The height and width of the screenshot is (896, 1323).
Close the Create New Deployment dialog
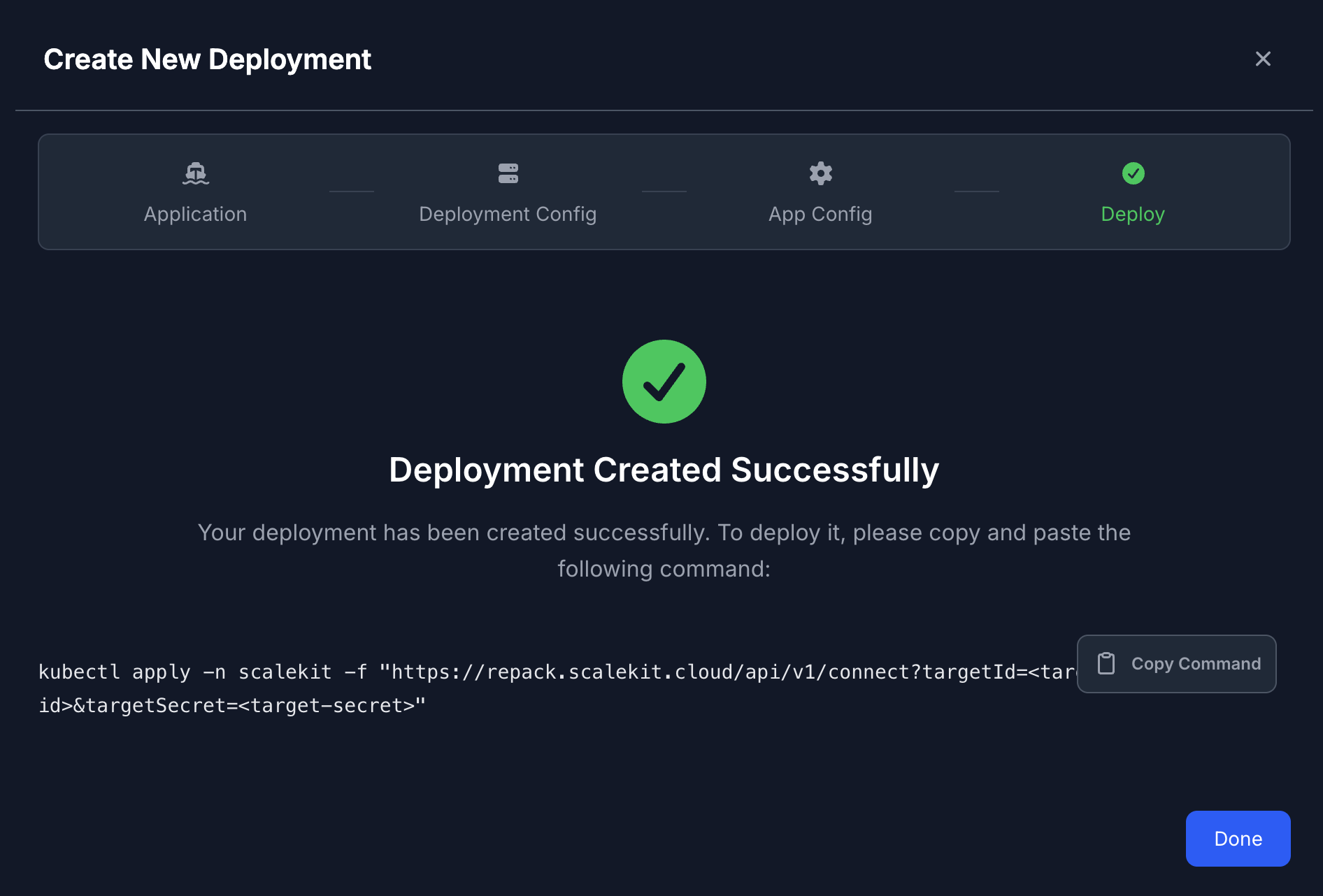click(x=1263, y=59)
